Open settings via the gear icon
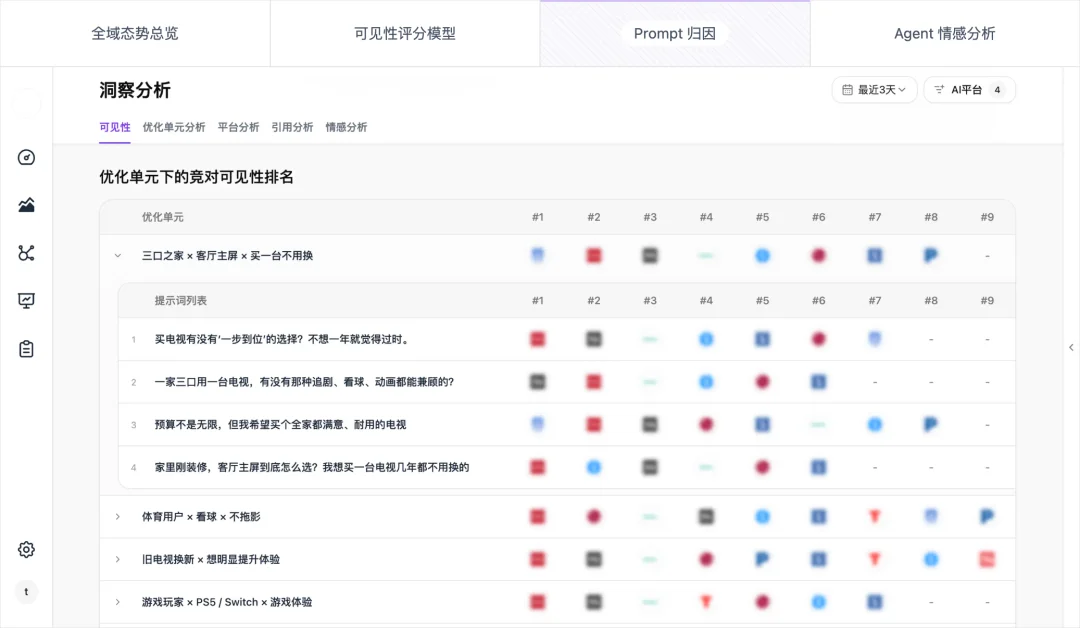Image resolution: width=1080 pixels, height=628 pixels. 26,549
